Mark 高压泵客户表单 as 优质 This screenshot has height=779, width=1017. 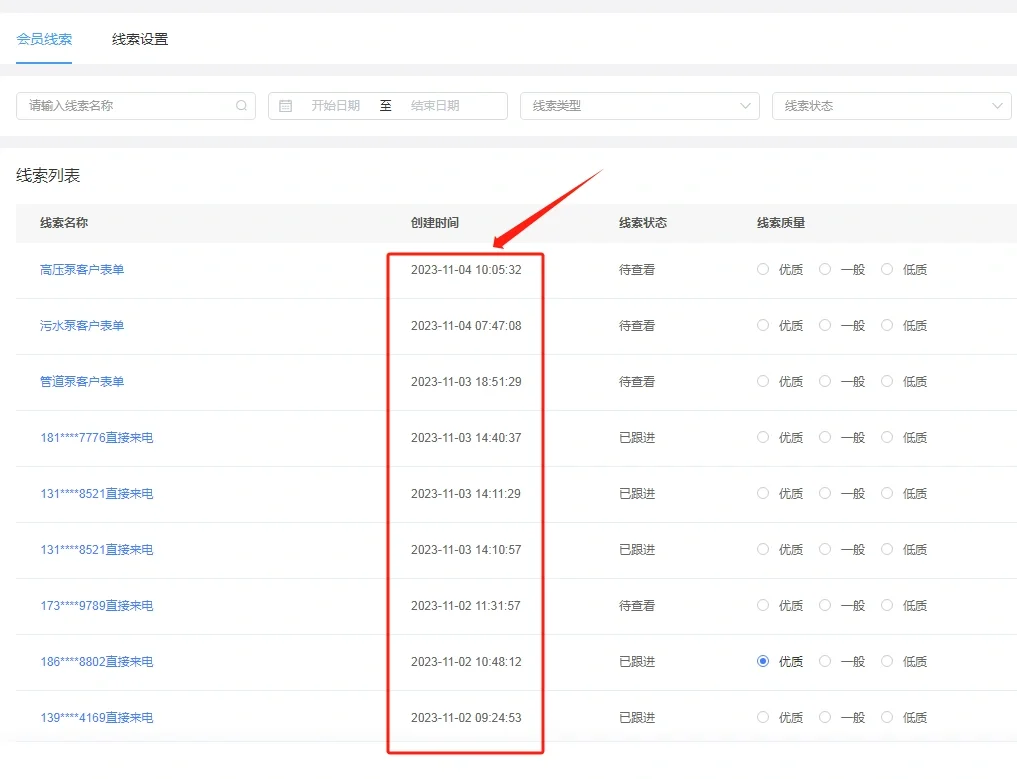[763, 269]
